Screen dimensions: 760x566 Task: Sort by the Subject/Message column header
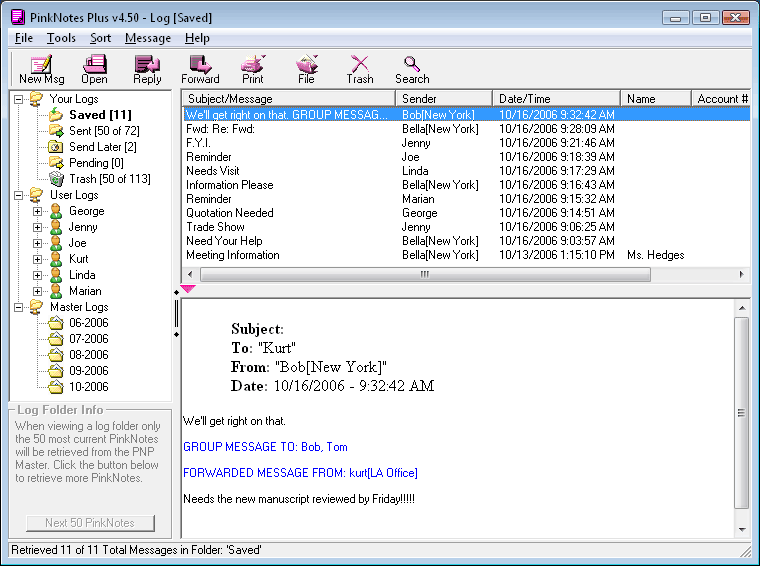tap(289, 98)
